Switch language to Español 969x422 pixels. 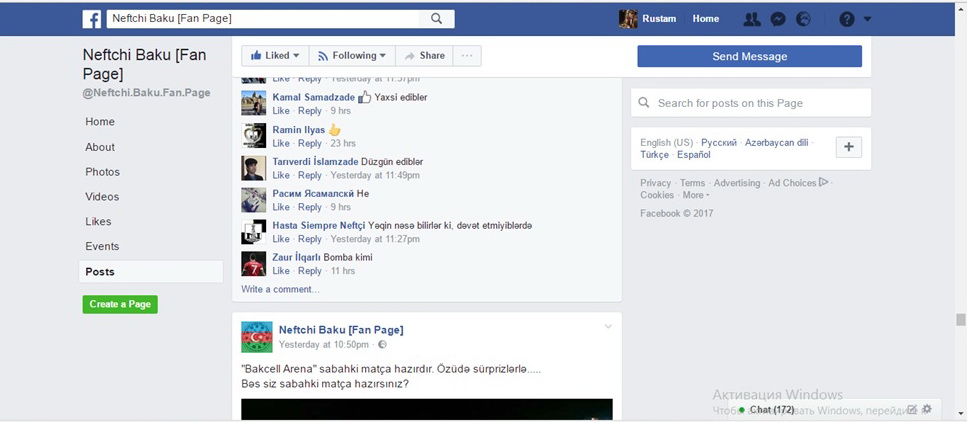[693, 155]
